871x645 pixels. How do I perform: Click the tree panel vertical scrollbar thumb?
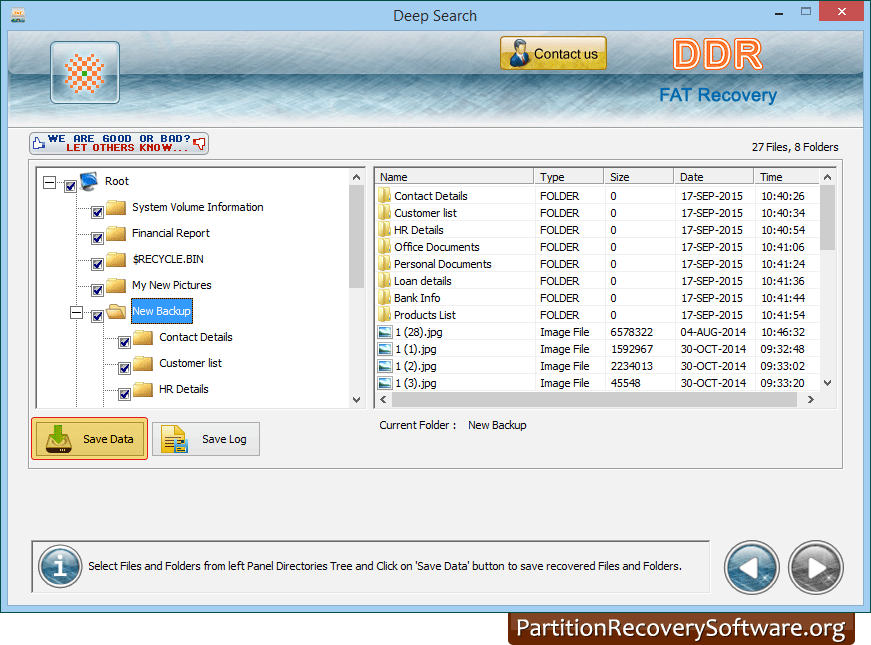(357, 237)
